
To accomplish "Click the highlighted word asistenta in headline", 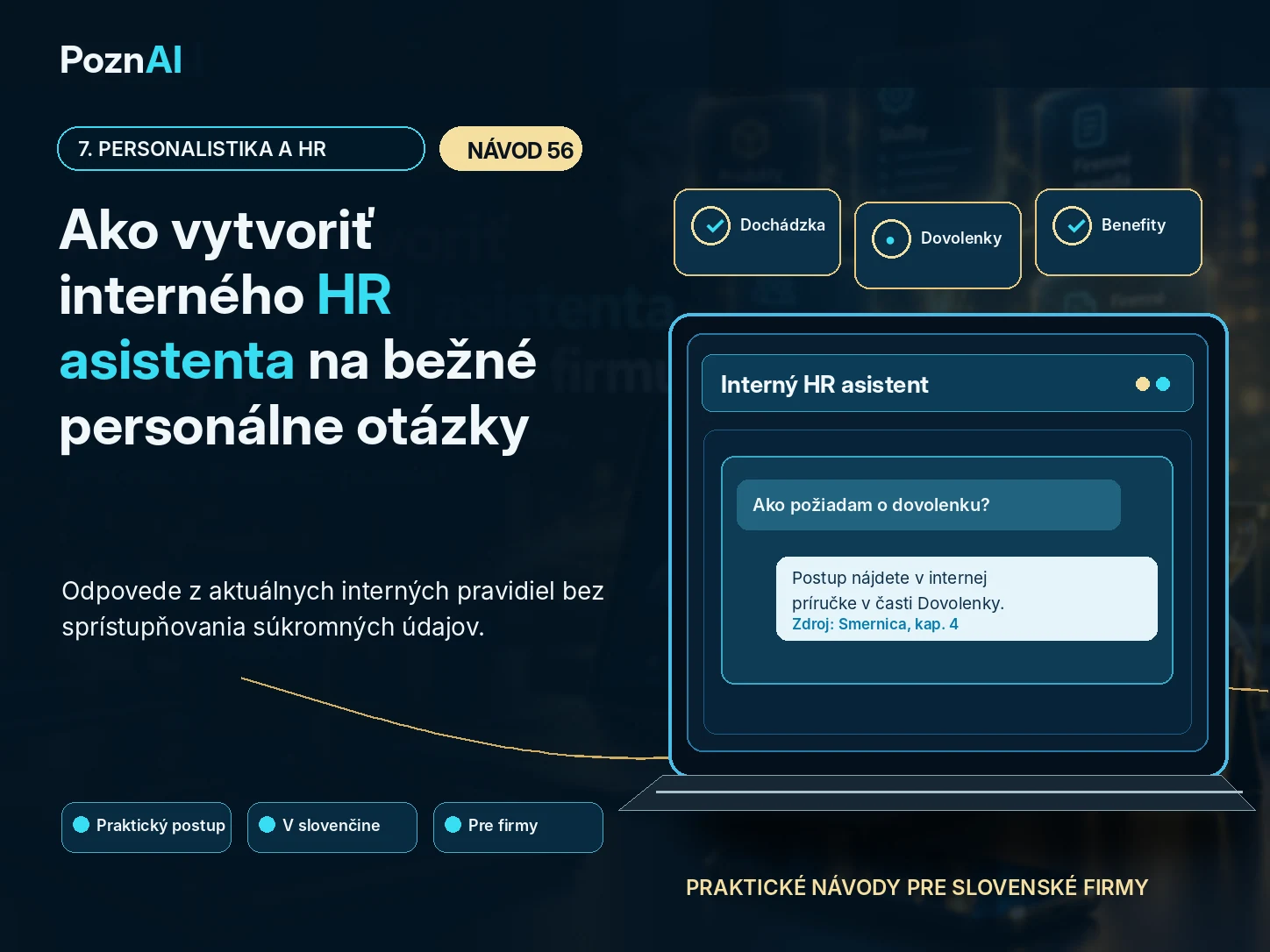I will (177, 360).
